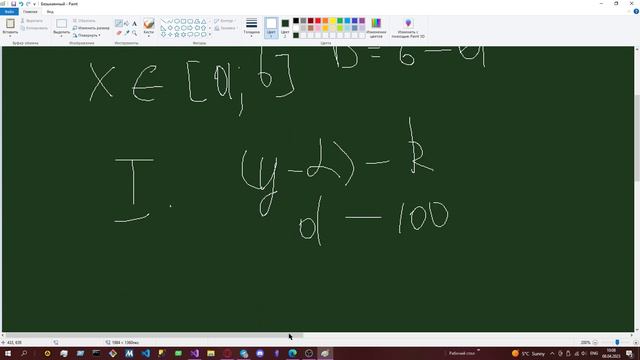640x360 pixels.
Task: Open the shape Outline dropdown
Action: point(224,20)
